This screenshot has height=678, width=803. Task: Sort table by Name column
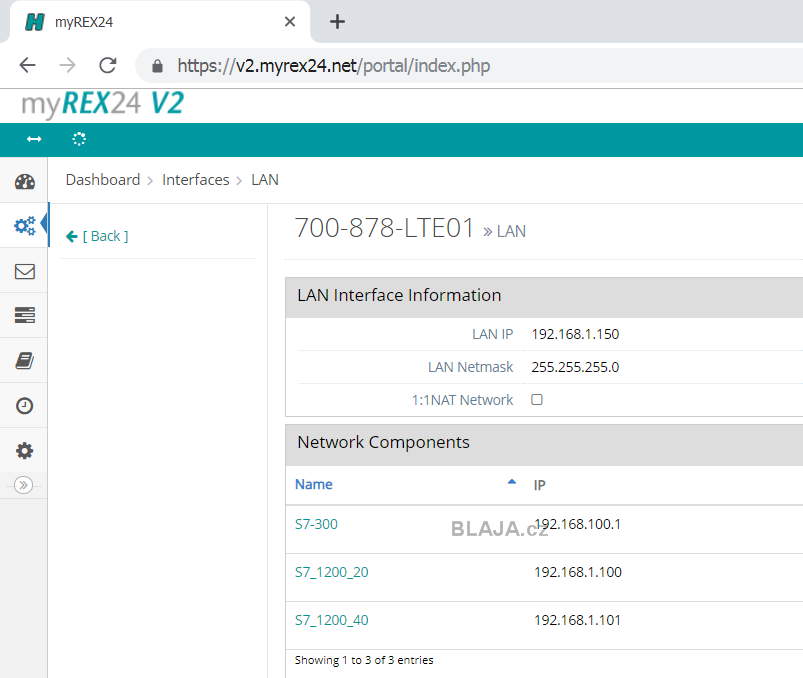tap(313, 484)
